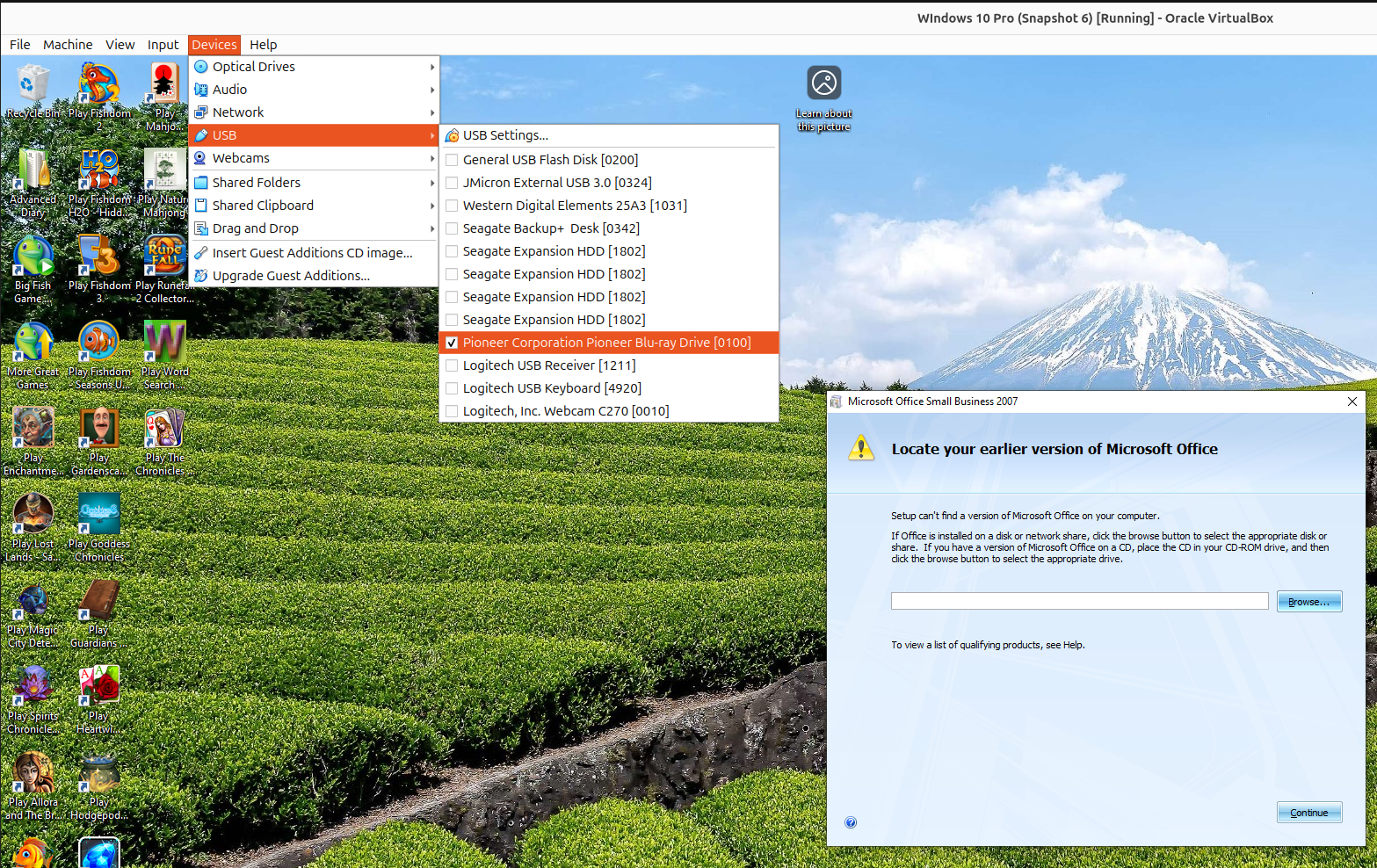
Task: Expand the Webcams submenu
Action: pyautogui.click(x=314, y=158)
